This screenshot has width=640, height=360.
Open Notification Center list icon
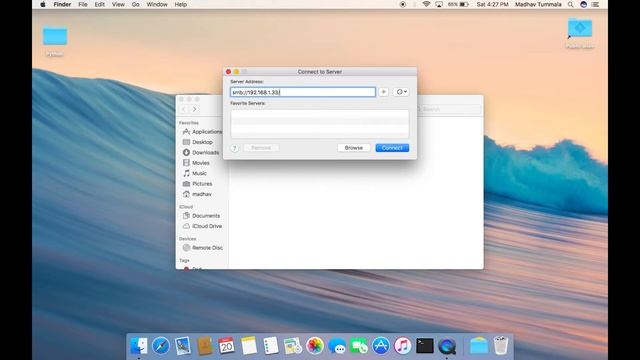point(596,4)
